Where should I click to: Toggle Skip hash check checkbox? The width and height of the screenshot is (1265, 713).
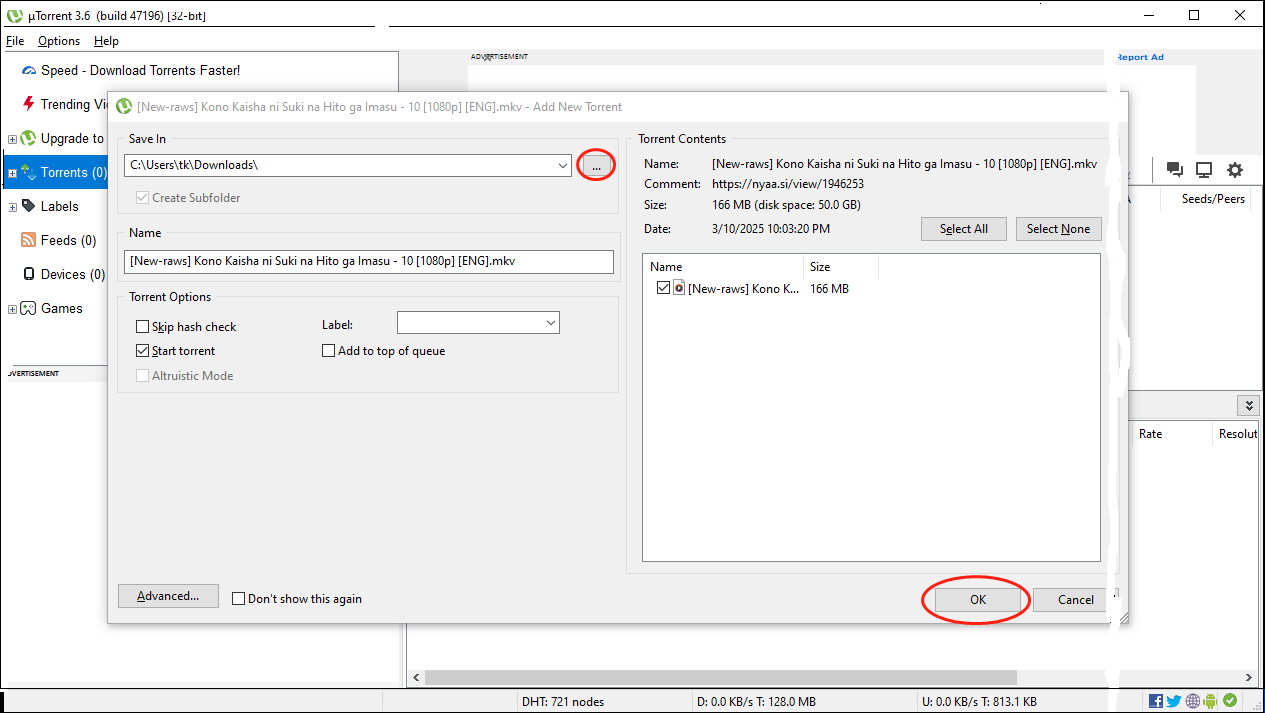pos(142,327)
